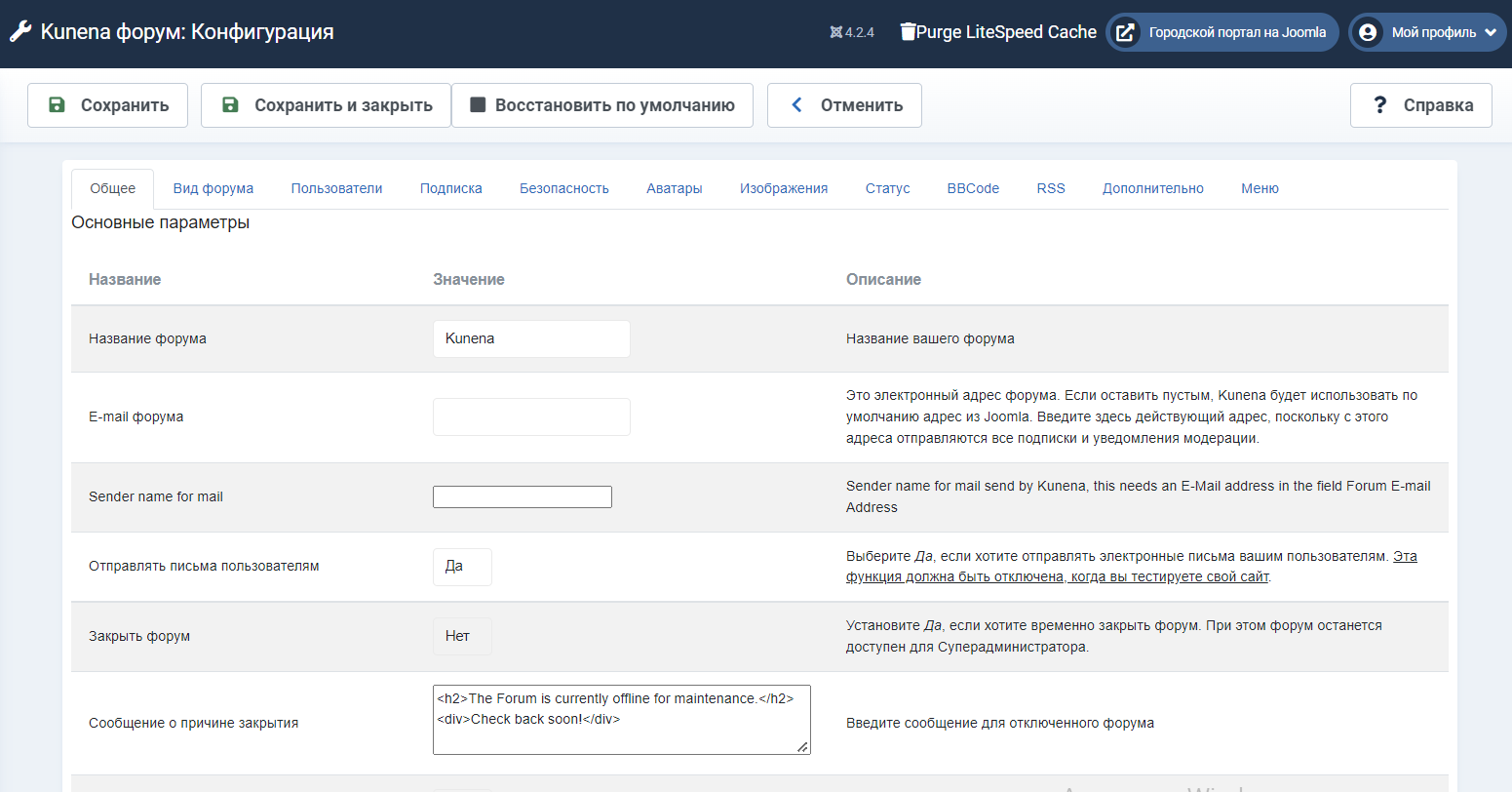Toggle the Закрыть форум Нет option
The width and height of the screenshot is (1512, 792).
[462, 636]
